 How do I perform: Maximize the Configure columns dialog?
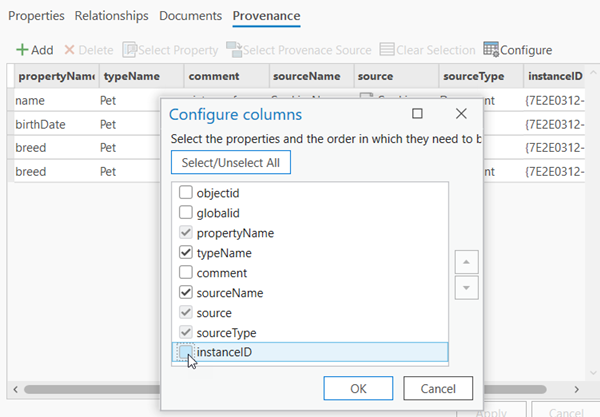pos(417,114)
